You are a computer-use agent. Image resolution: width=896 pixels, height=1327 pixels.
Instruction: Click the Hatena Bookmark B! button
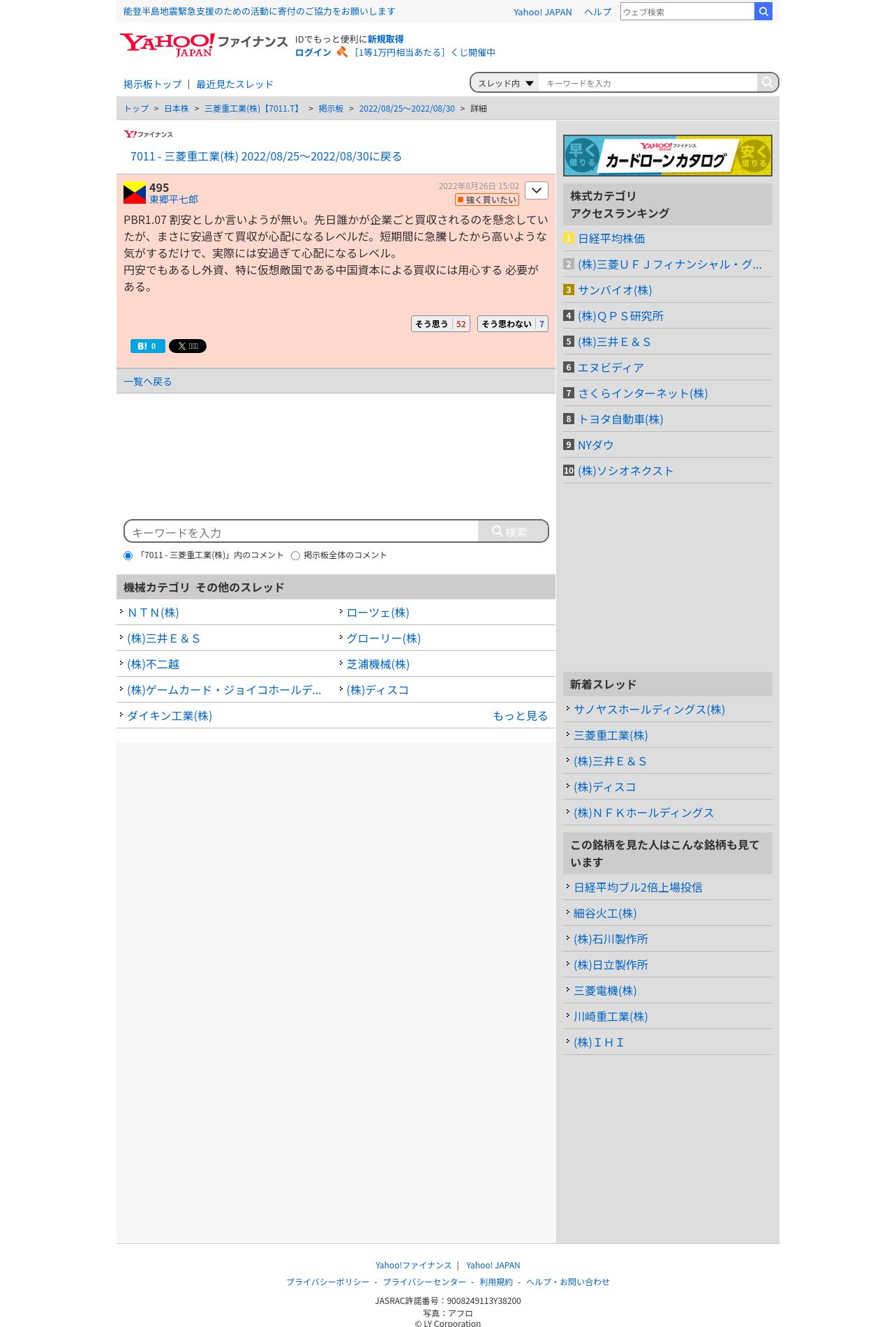coord(148,346)
